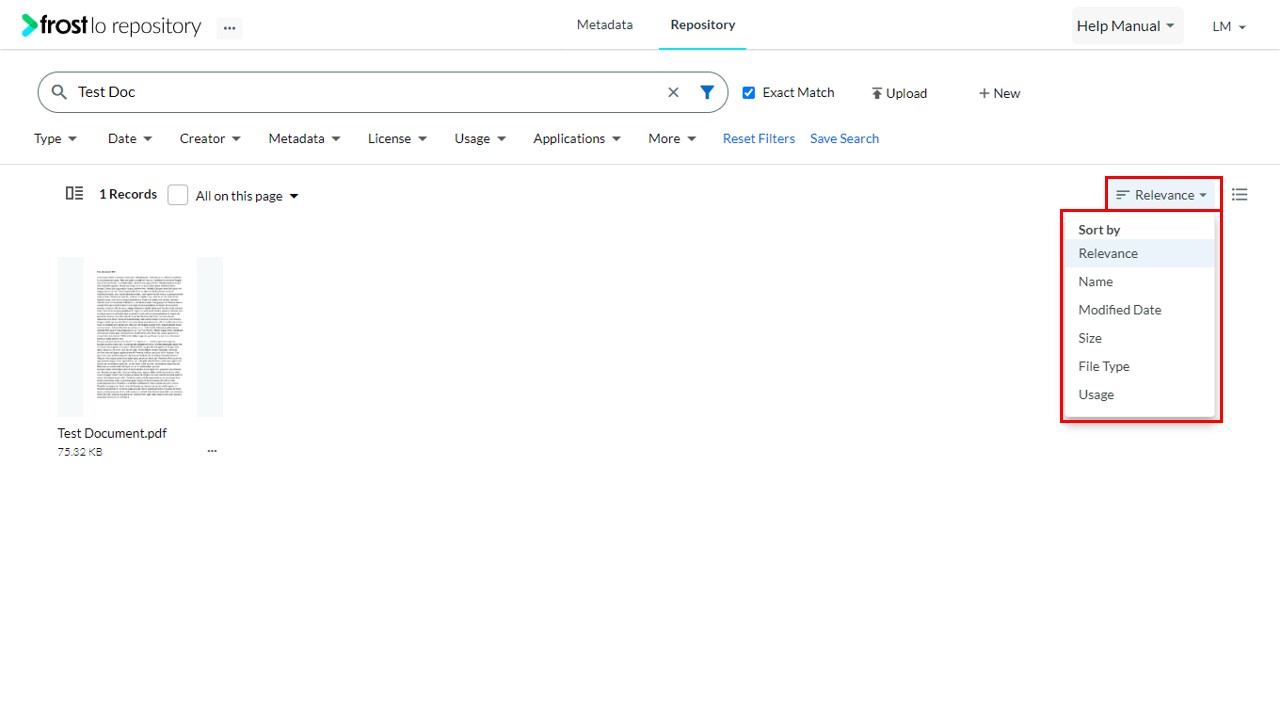Image resolution: width=1280 pixels, height=720 pixels.
Task: Expand the All on this page dropdown
Action: [x=247, y=196]
